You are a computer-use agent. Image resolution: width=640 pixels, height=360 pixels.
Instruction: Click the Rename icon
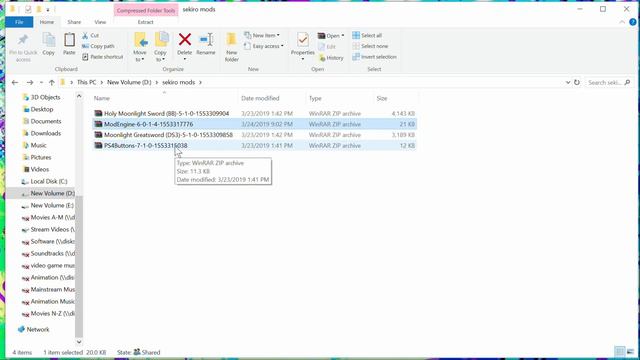(x=206, y=40)
